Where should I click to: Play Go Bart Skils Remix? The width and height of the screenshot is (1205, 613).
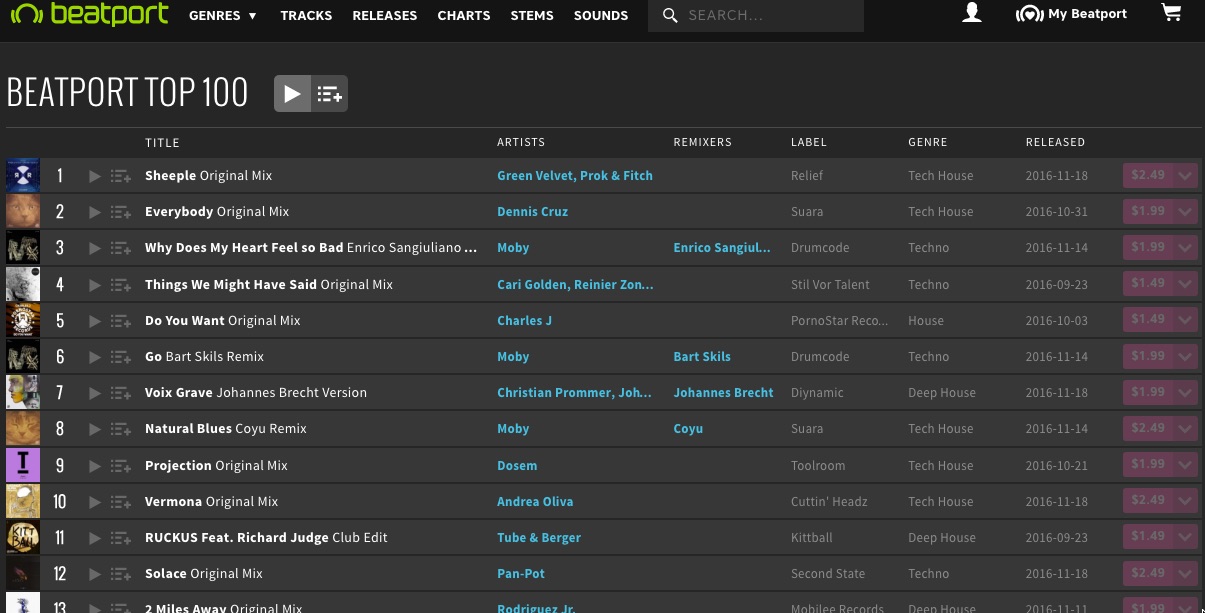94,357
